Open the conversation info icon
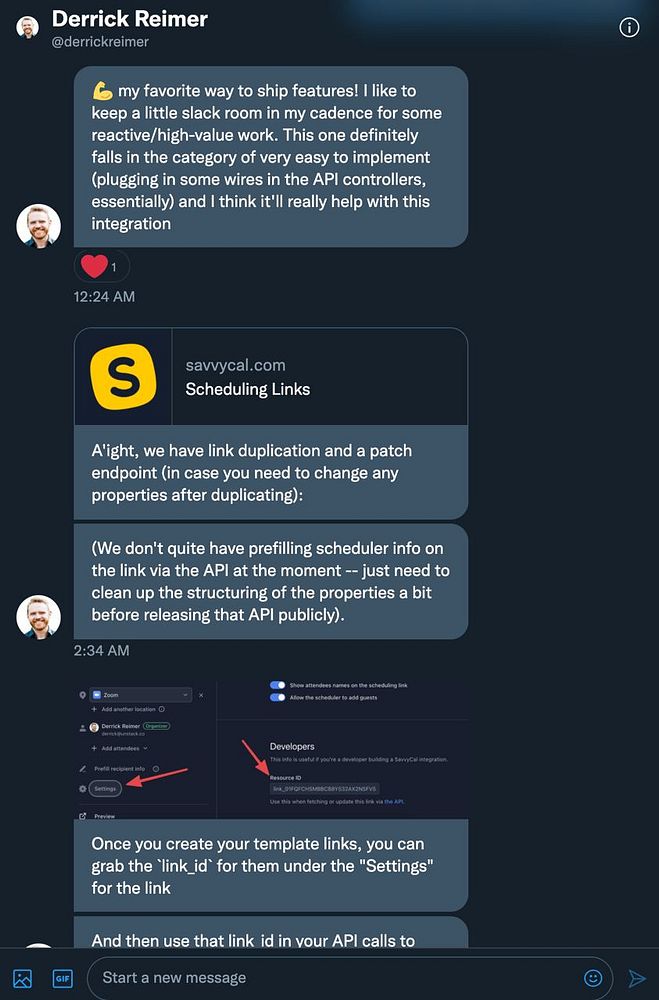 pos(629,27)
